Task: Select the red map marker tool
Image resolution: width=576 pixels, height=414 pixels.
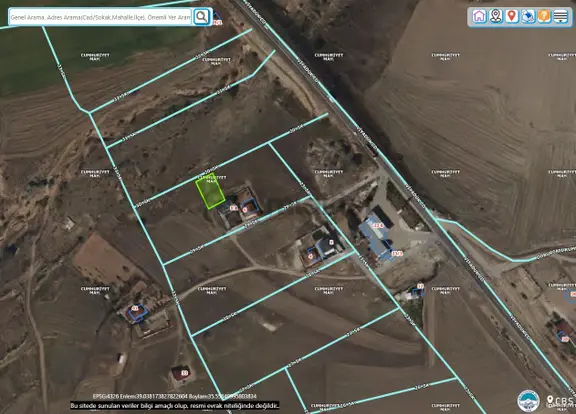Action: [x=512, y=16]
